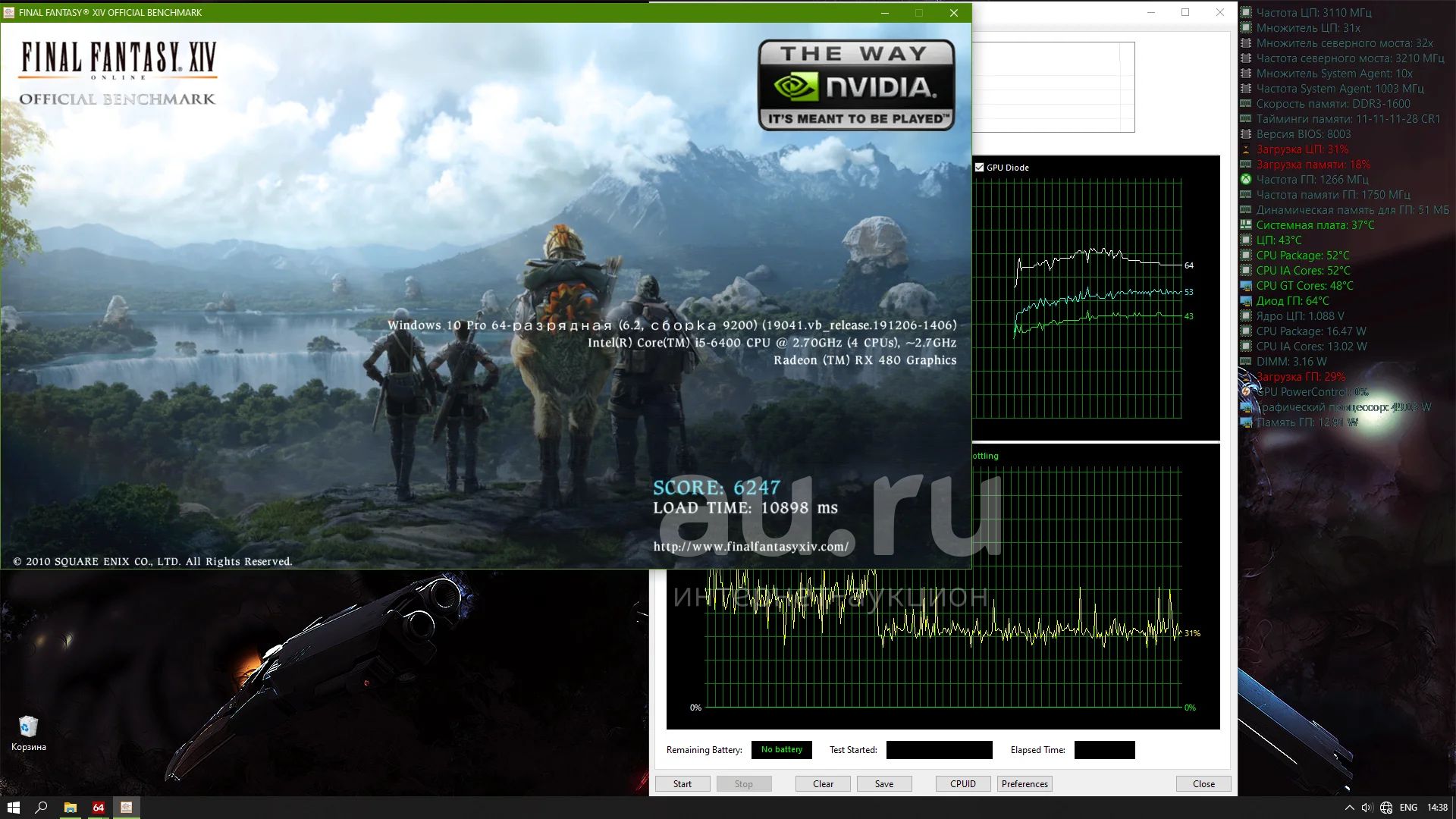Click the Системная плата temperature icon
1456x819 pixels.
(x=1245, y=225)
